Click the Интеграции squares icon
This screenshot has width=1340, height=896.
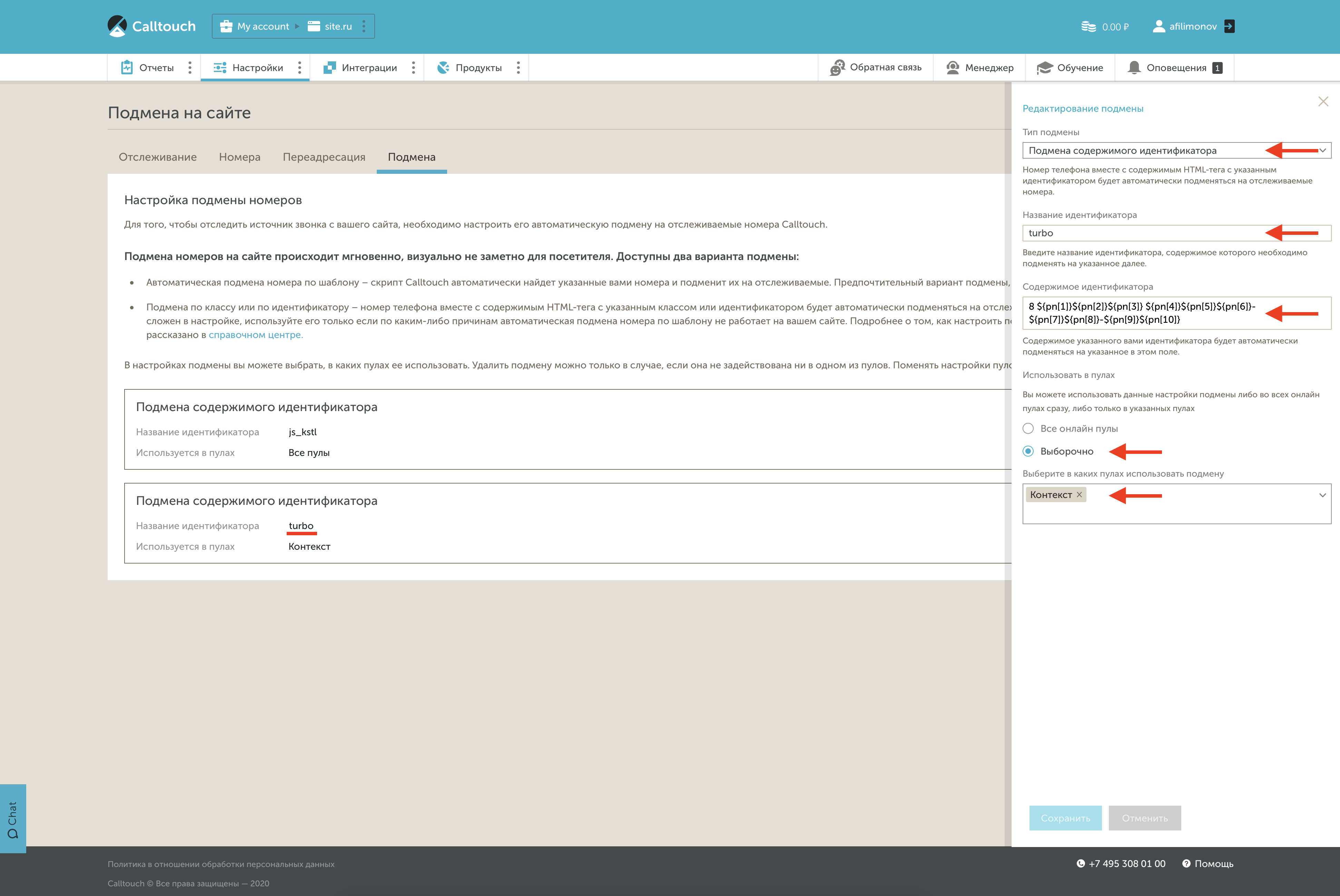pyautogui.click(x=330, y=68)
